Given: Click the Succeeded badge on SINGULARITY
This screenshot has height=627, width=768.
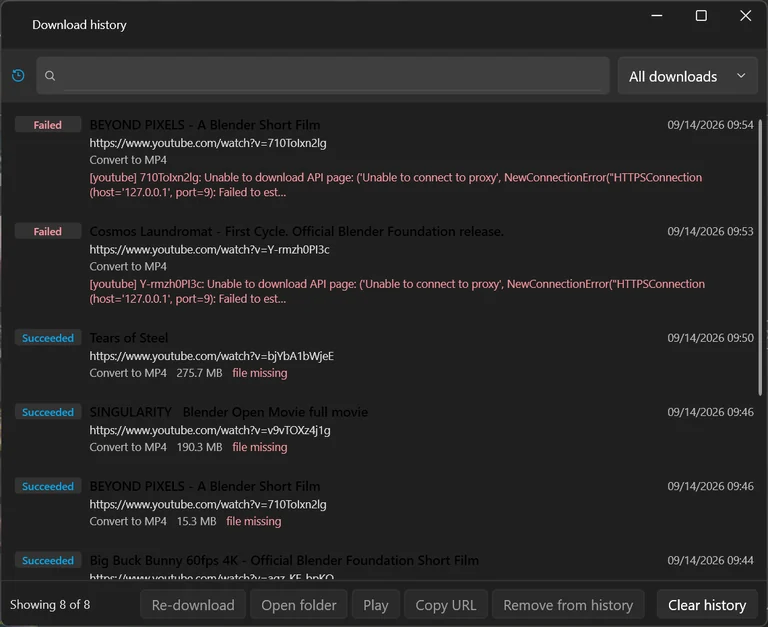Looking at the screenshot, I should click(x=48, y=412).
